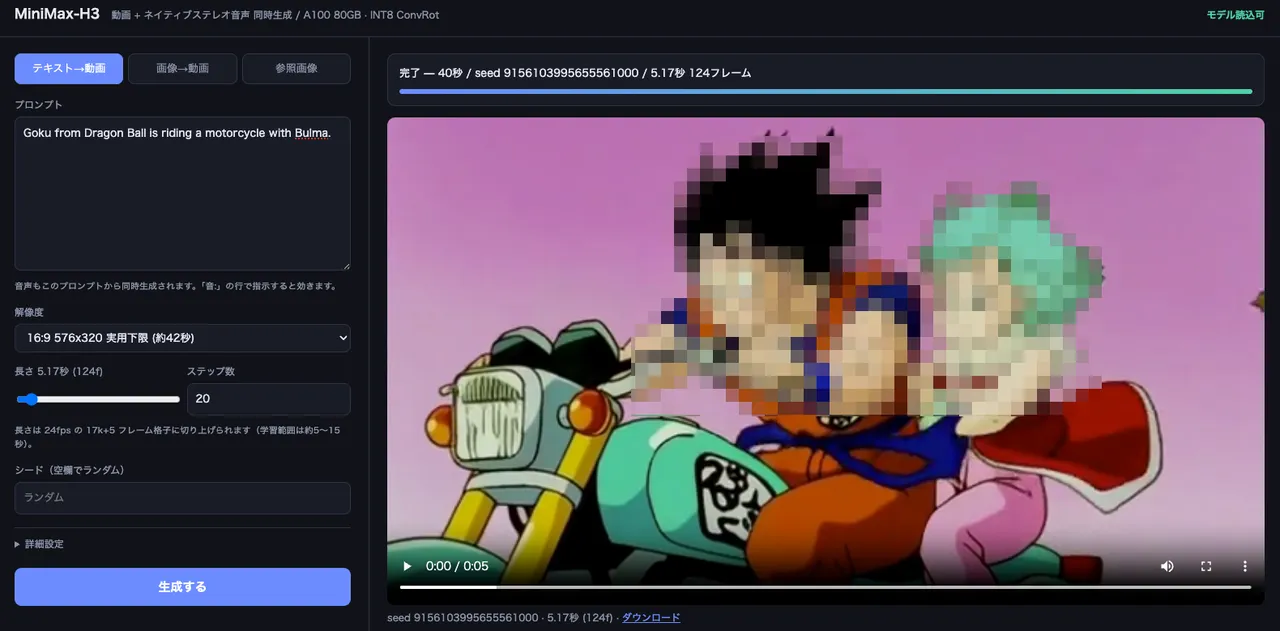This screenshot has height=631, width=1280.
Task: Click the 長さ 5.17秒 (124f) label
Action: pos(59,371)
